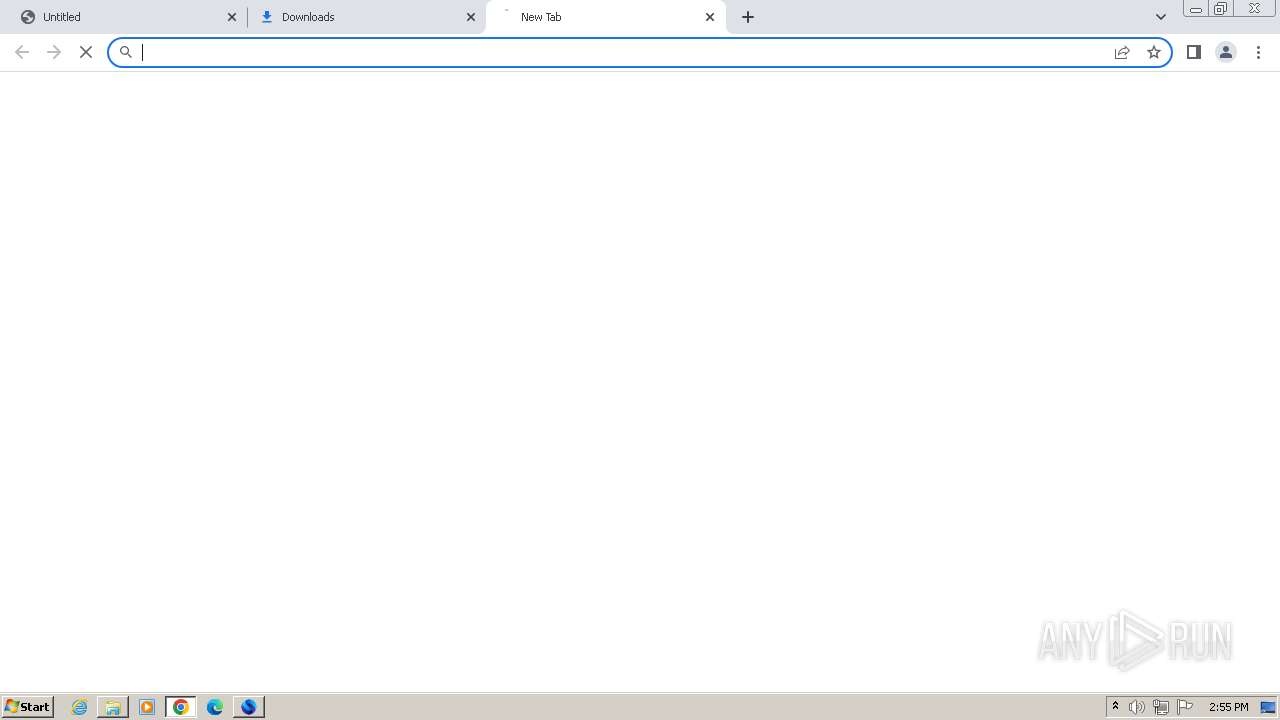Share this page icon
This screenshot has width=1280, height=720.
pyautogui.click(x=1122, y=52)
